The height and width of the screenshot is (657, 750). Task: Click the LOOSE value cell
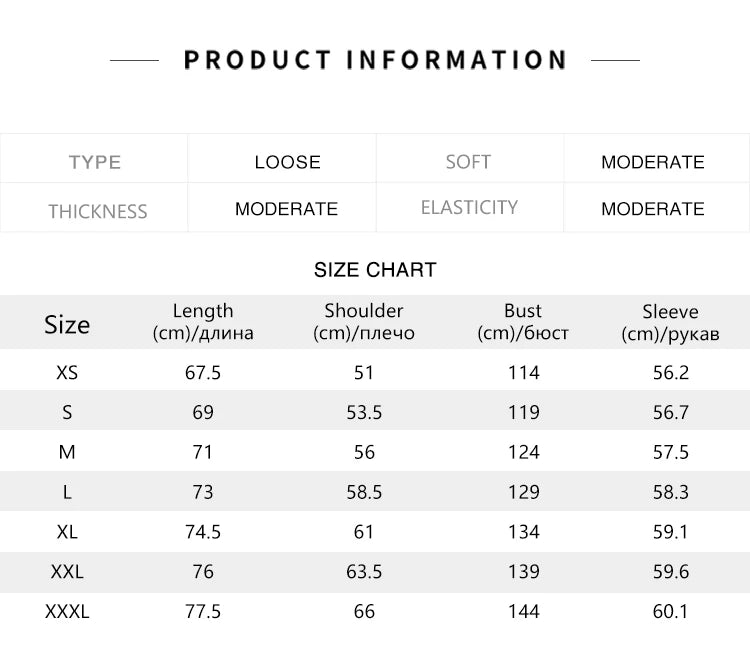(x=287, y=162)
